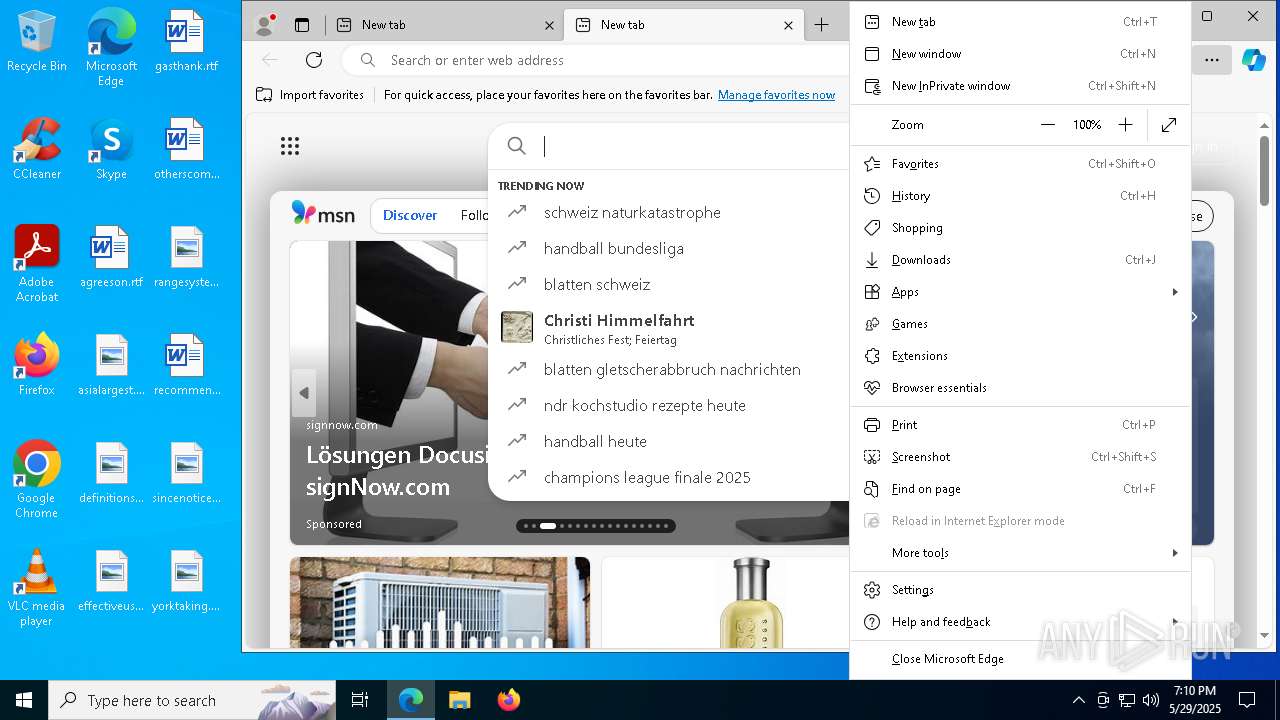Select Recycle Bin desktop icon
Viewport: 1280px width, 720px height.
[37, 41]
